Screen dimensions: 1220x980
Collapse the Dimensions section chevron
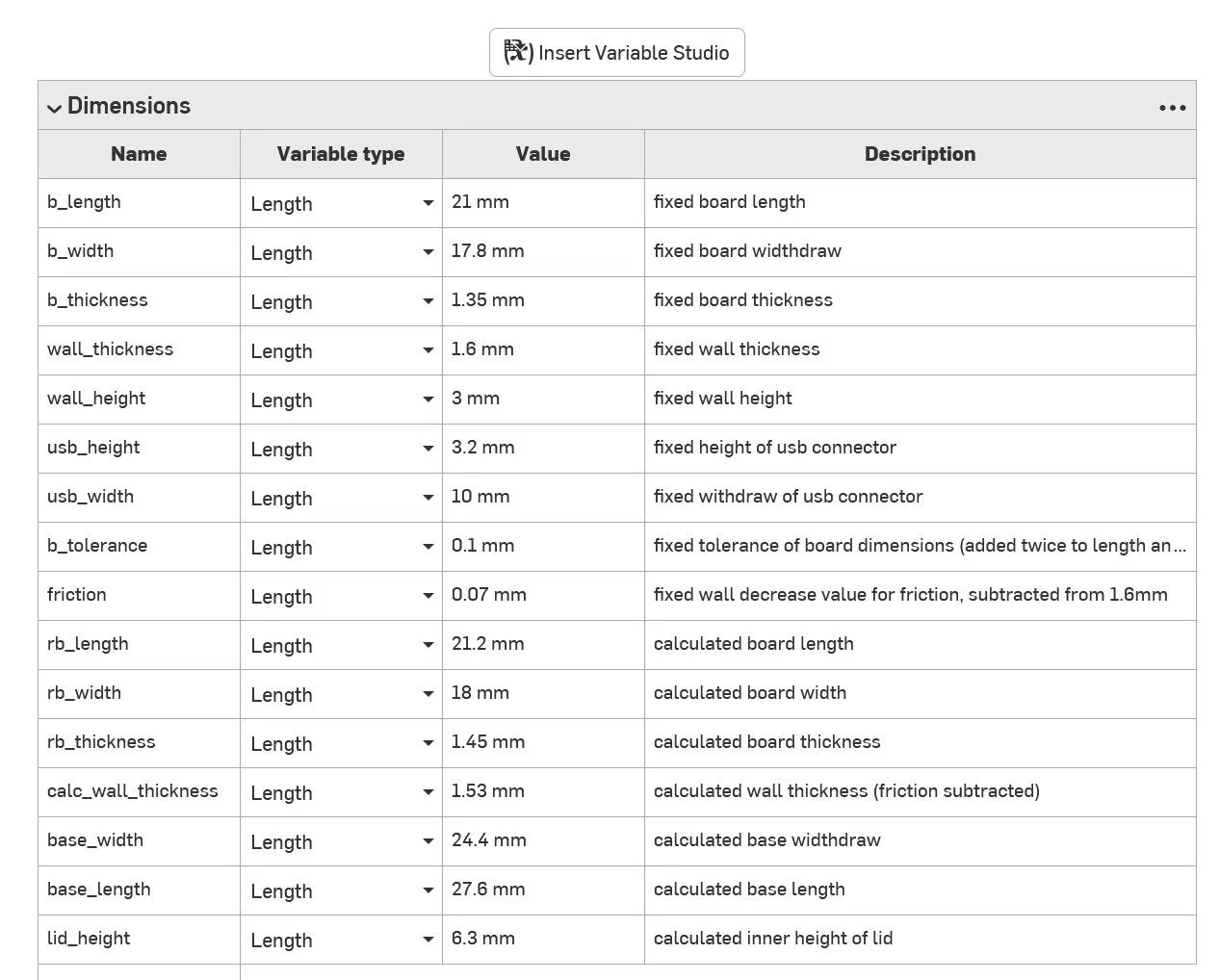point(54,108)
